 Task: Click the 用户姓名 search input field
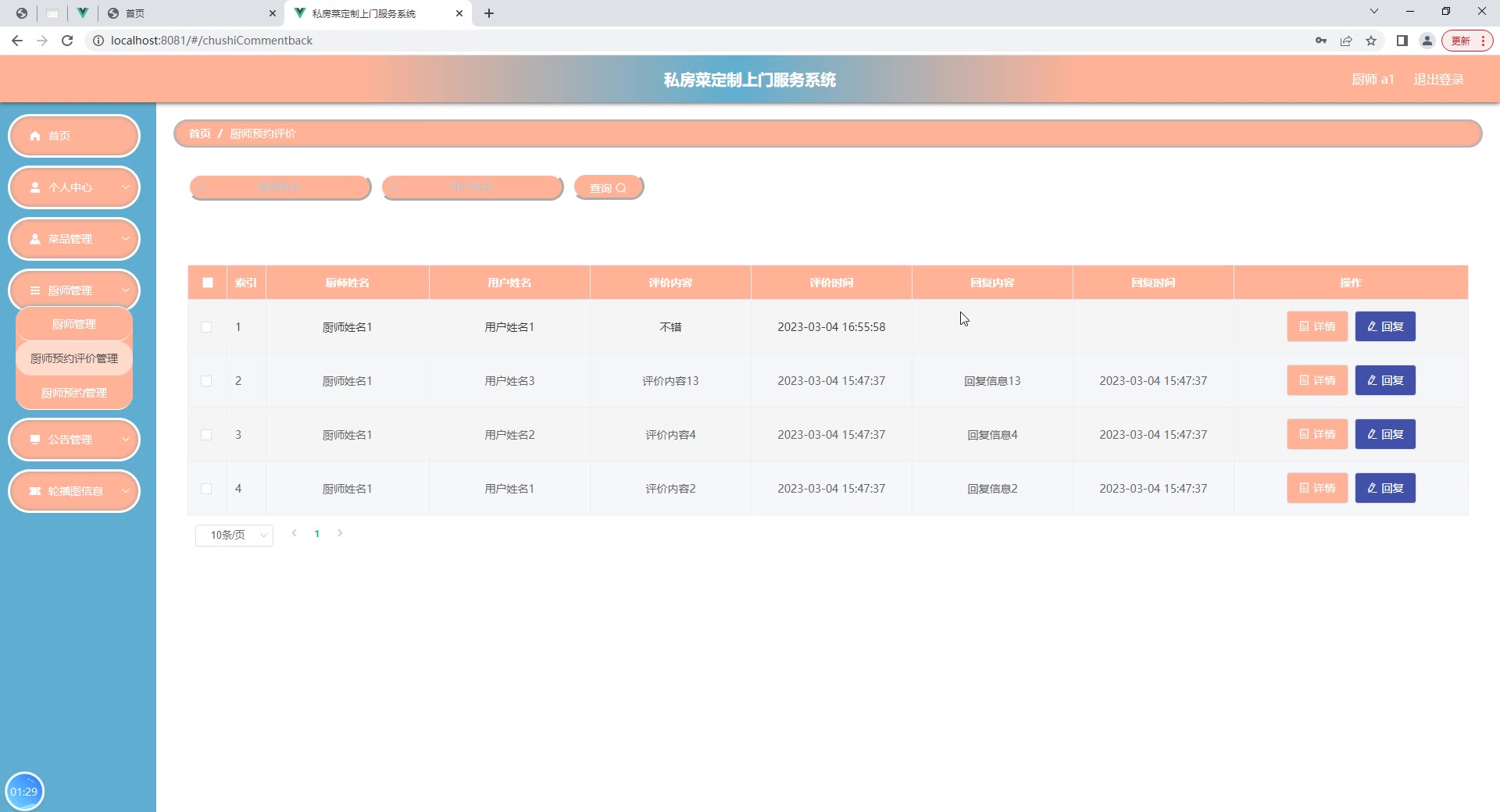tap(473, 187)
